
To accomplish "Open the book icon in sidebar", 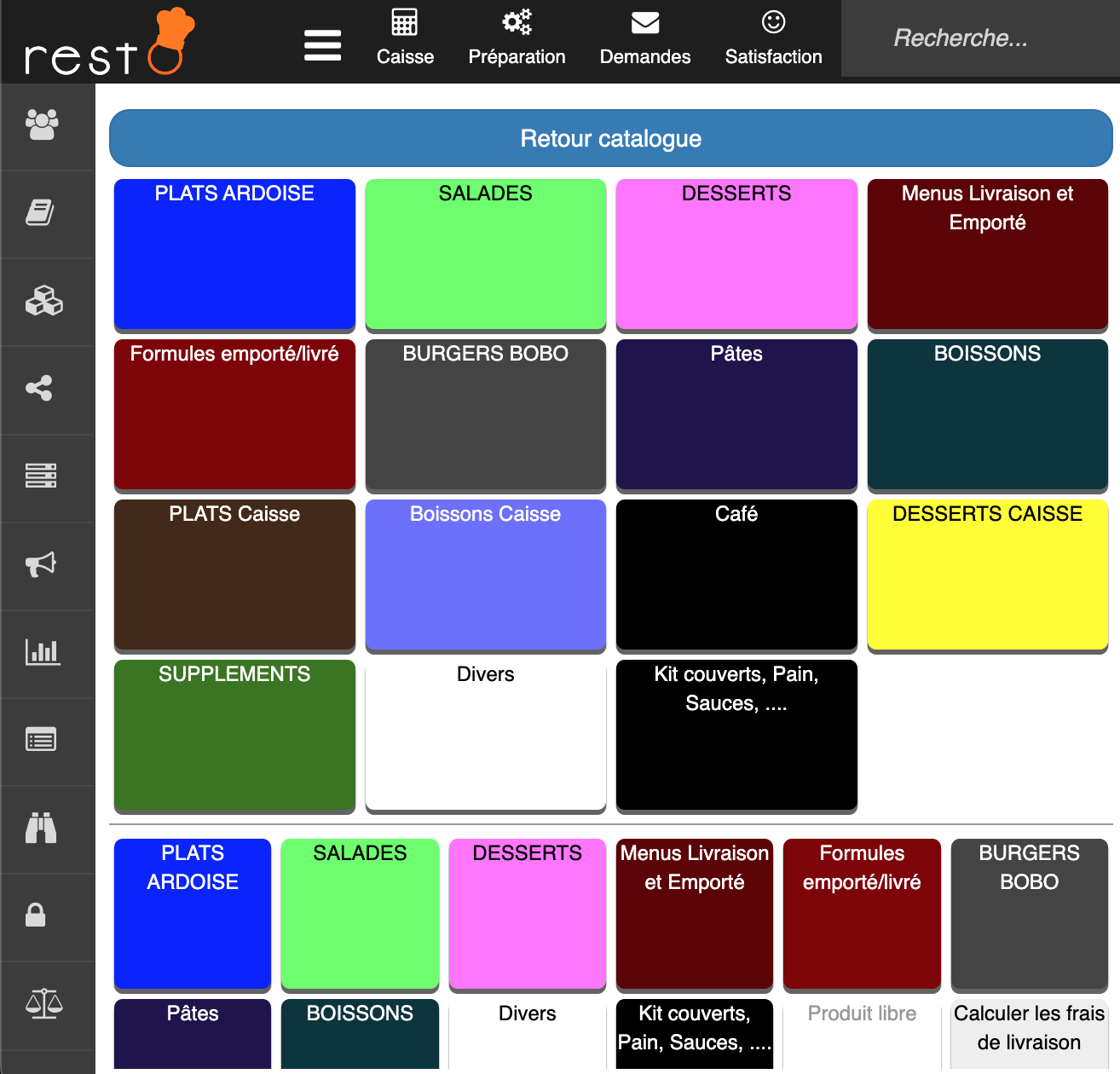I will point(40,213).
